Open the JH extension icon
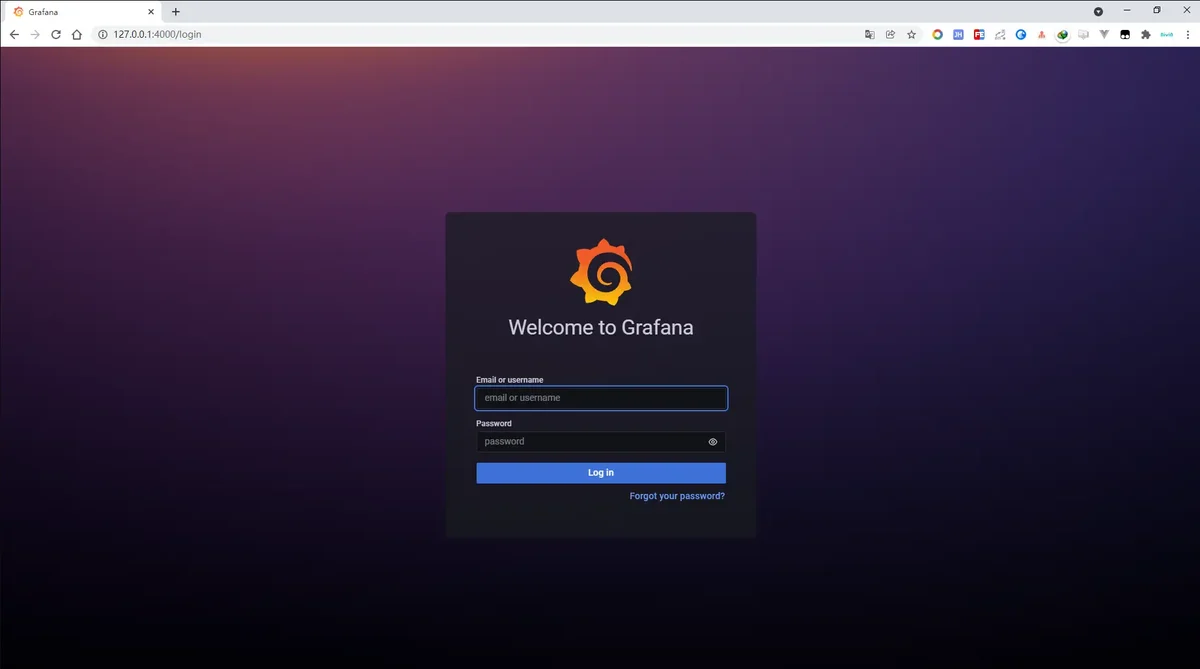The height and width of the screenshot is (669, 1200). coord(958,34)
